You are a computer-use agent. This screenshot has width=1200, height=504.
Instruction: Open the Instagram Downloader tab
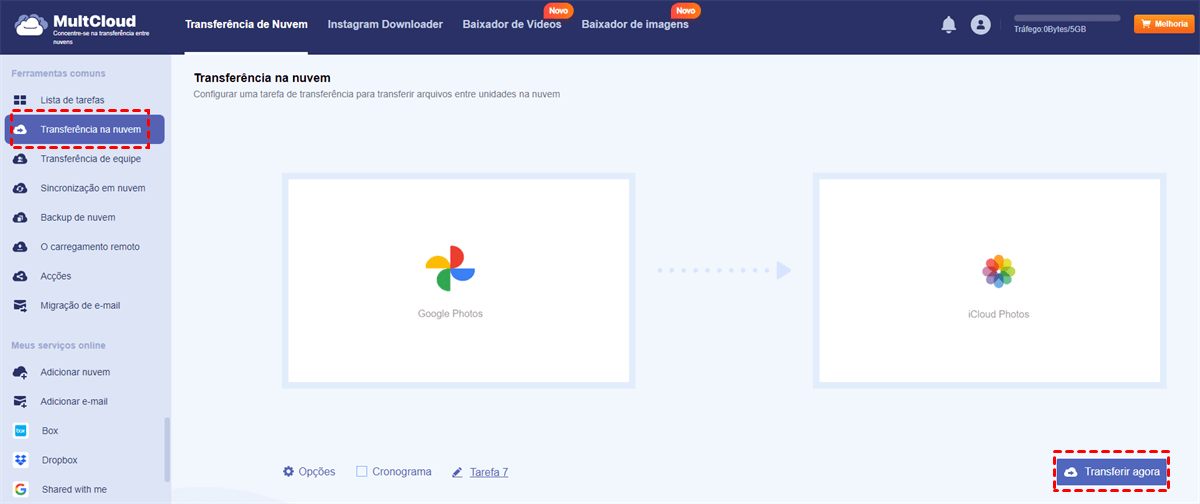(385, 24)
